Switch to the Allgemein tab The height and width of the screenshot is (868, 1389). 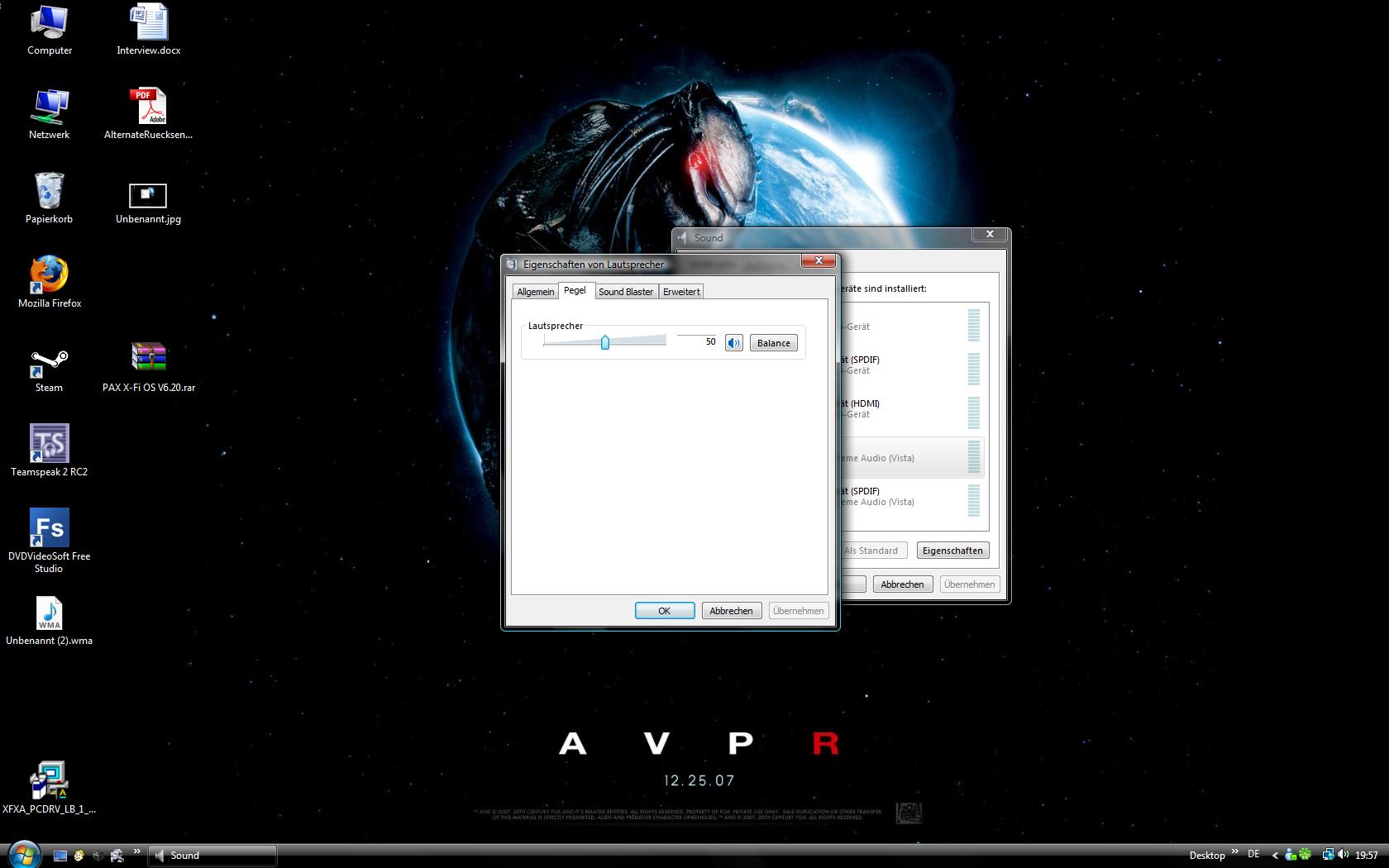535,292
